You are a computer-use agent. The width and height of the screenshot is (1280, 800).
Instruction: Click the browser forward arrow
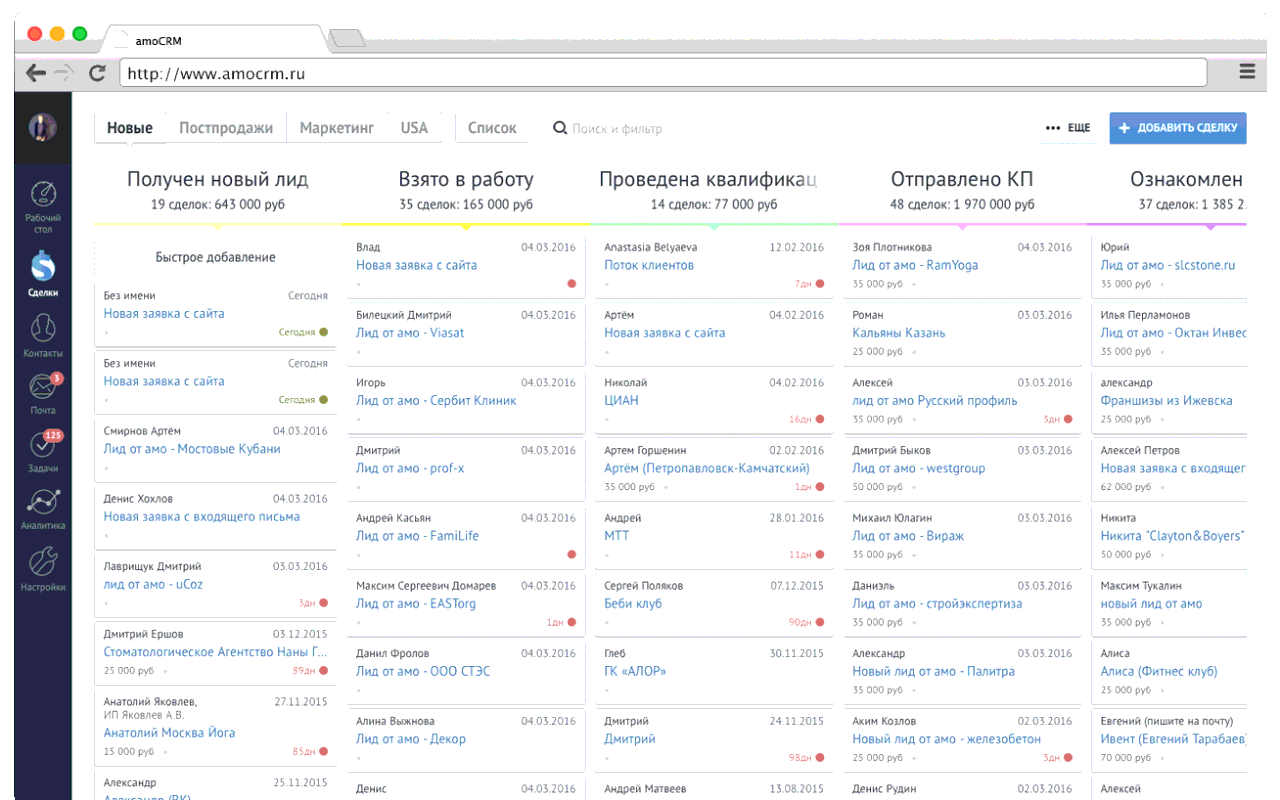tap(64, 73)
